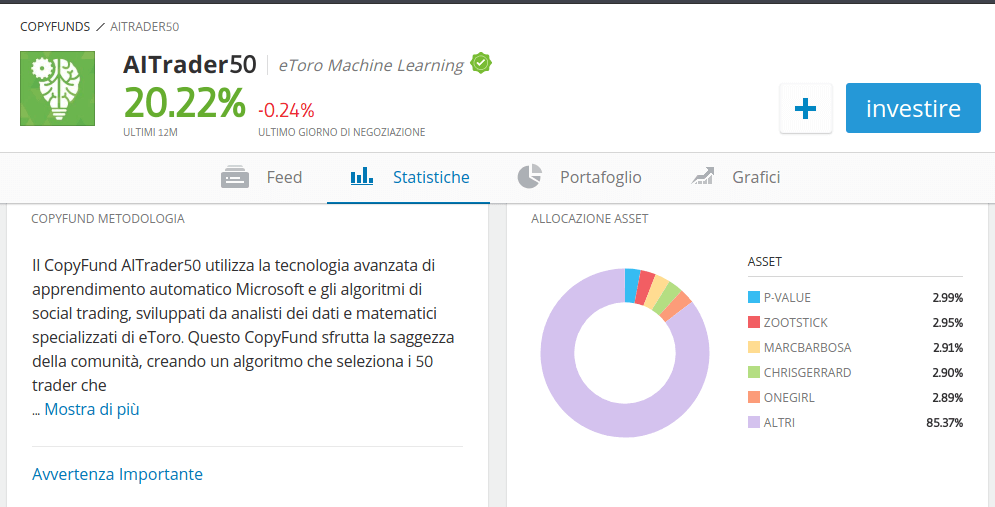Click the Grafici trend arrow icon
This screenshot has width=995, height=507.
704,177
